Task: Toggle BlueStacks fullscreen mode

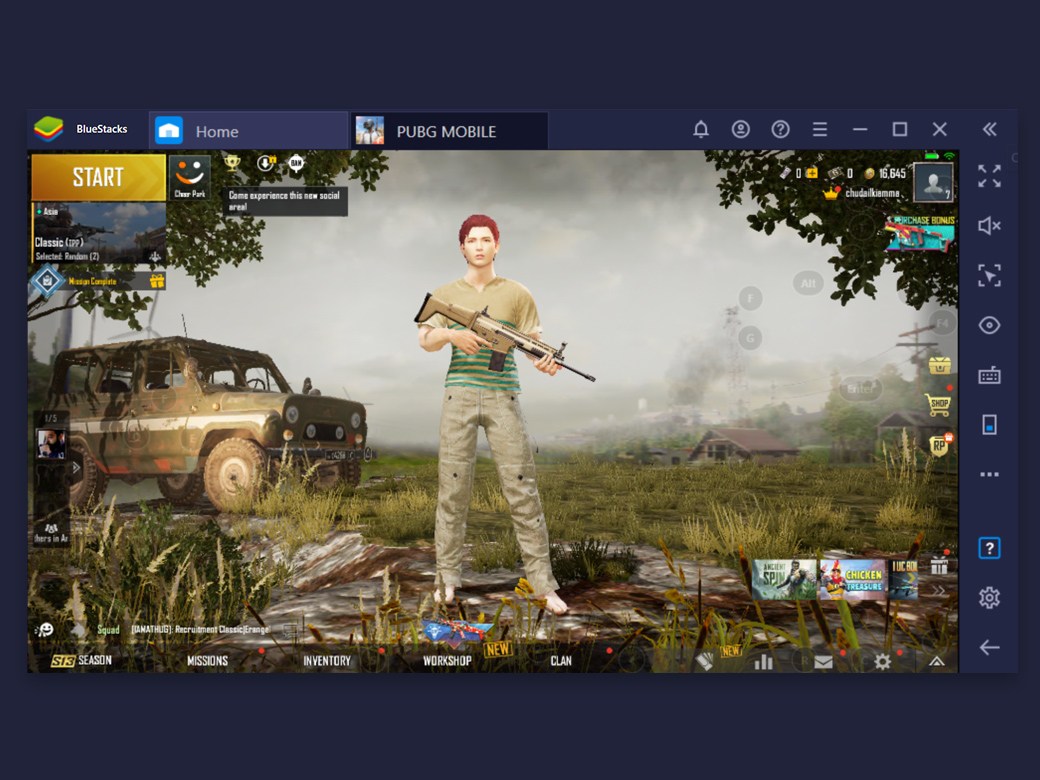Action: click(x=989, y=176)
